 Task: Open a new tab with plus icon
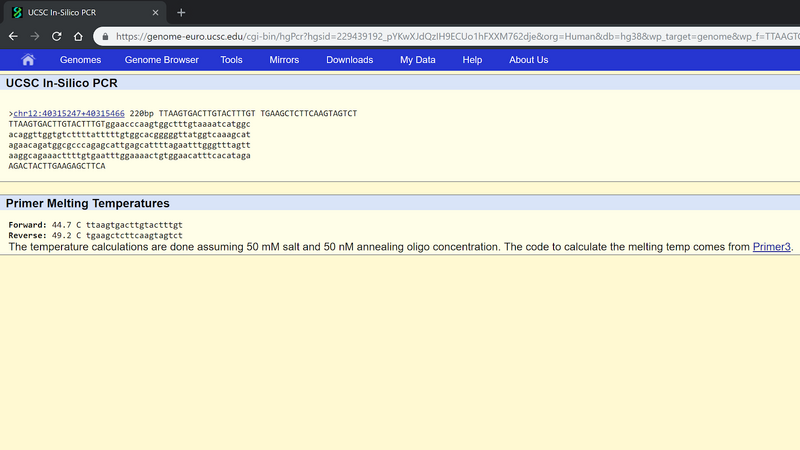coord(181,12)
